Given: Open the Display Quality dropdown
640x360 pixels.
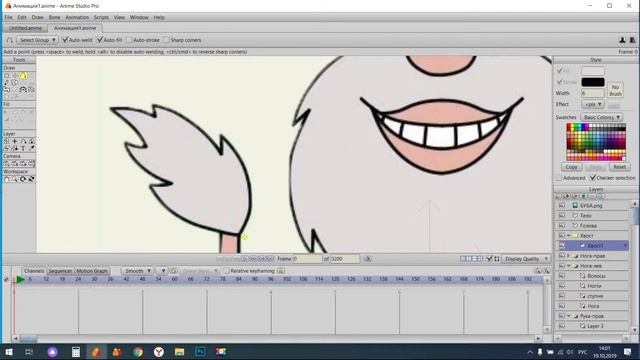Looking at the screenshot, I should [x=526, y=259].
